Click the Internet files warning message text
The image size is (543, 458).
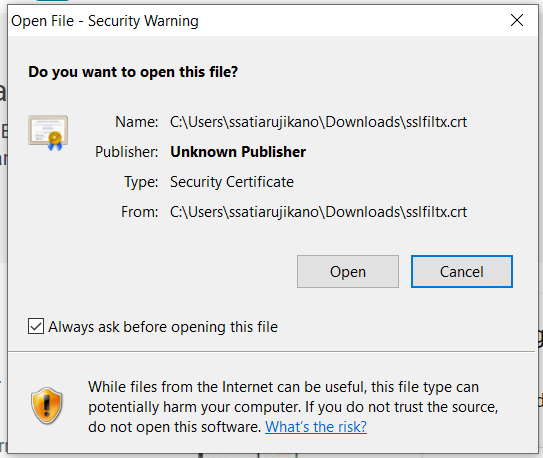pos(293,407)
